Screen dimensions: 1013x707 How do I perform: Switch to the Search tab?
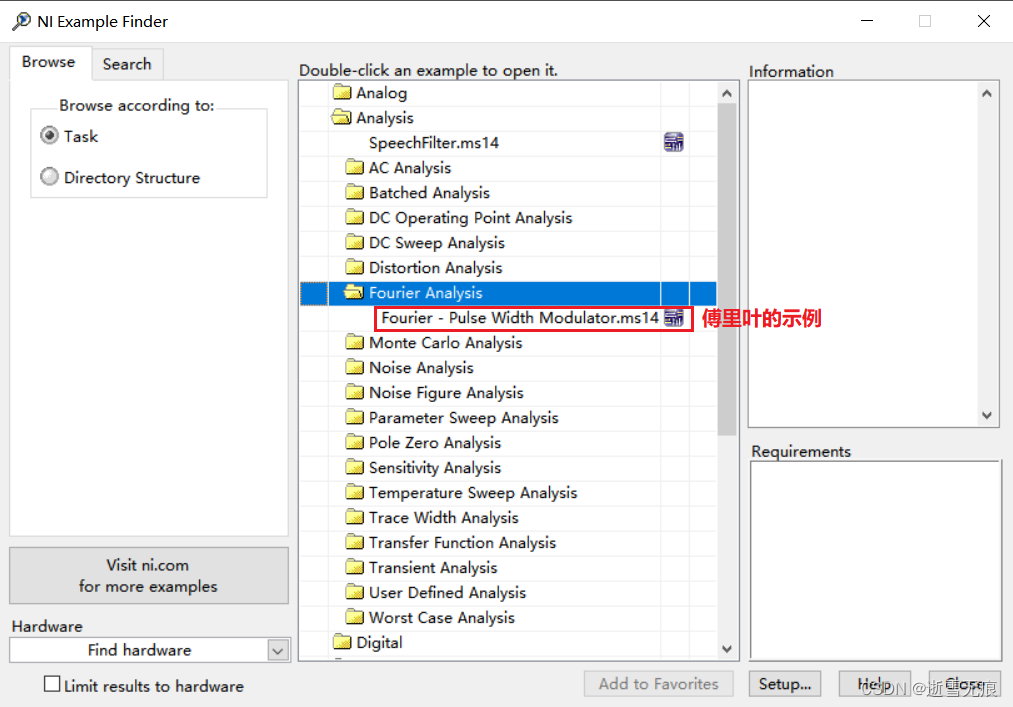127,64
